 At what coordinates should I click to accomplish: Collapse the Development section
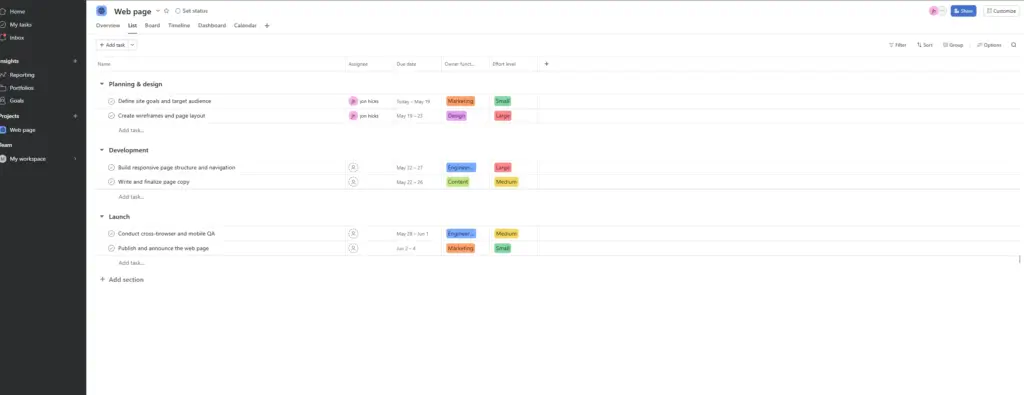[x=101, y=150]
